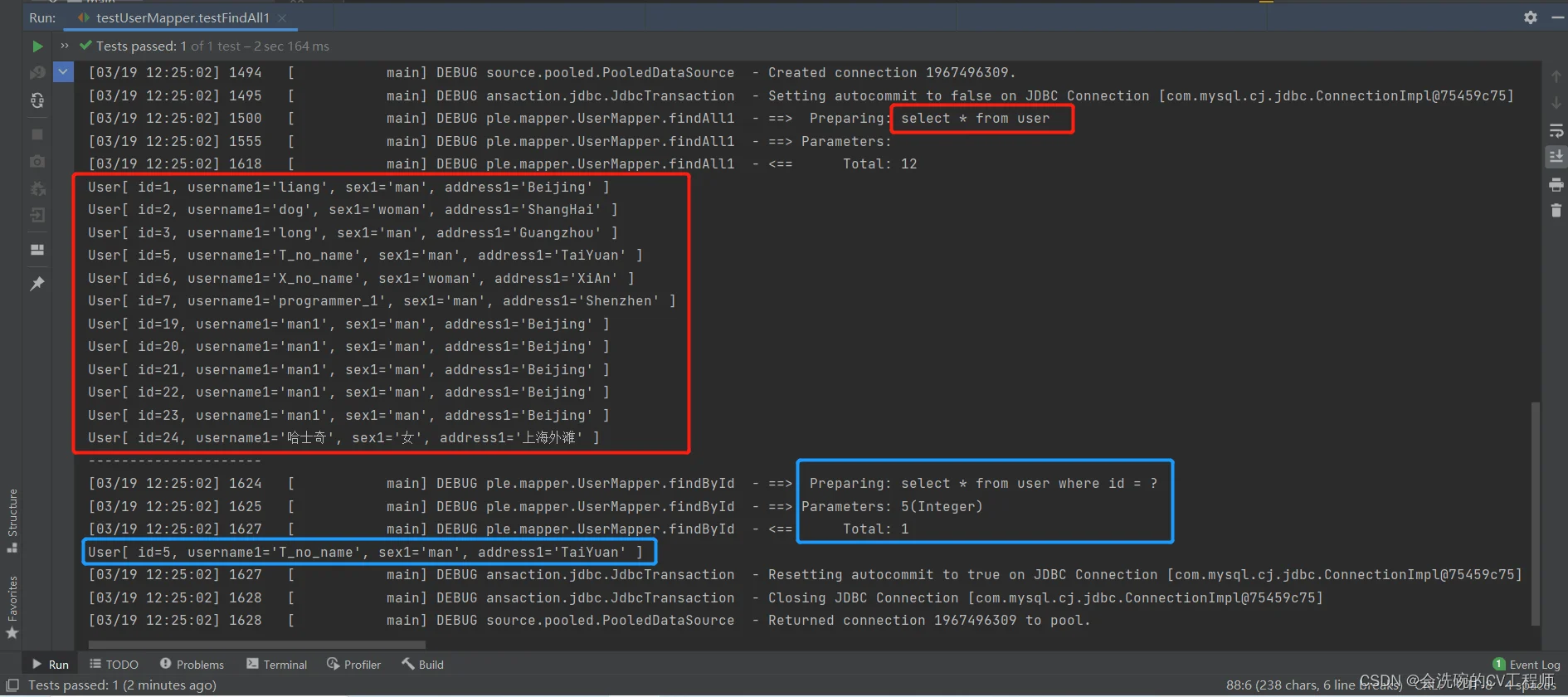Click the green Rerun test button
Viewport: 1568px width, 697px height.
click(37, 46)
